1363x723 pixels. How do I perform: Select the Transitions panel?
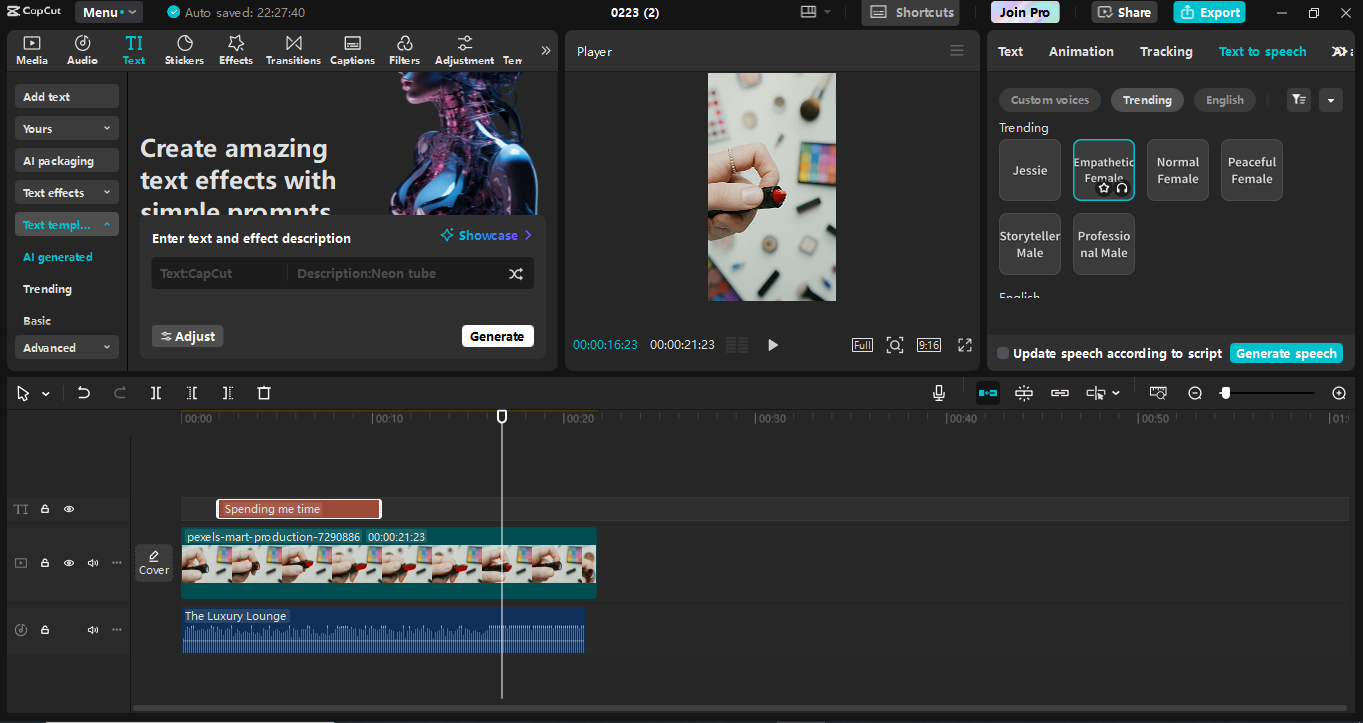click(293, 48)
